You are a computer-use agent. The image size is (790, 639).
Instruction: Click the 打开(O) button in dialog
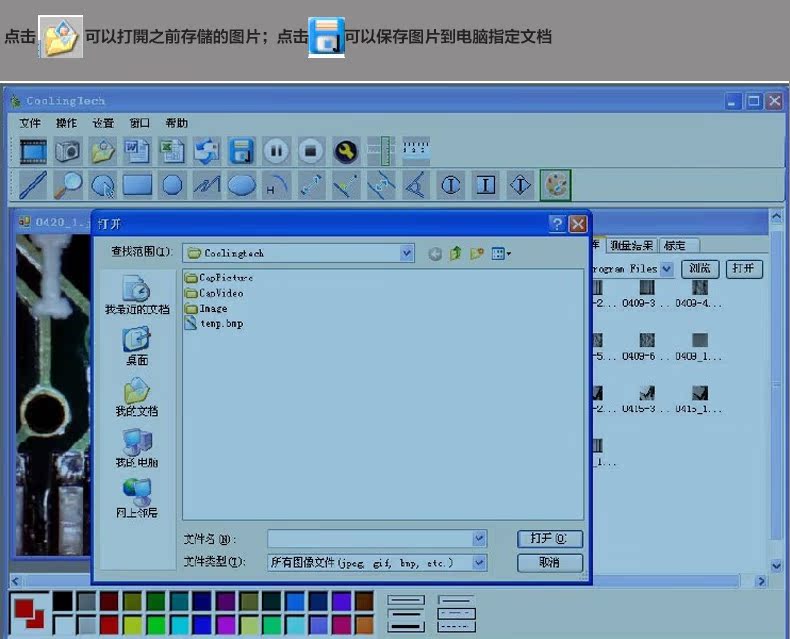(x=549, y=539)
